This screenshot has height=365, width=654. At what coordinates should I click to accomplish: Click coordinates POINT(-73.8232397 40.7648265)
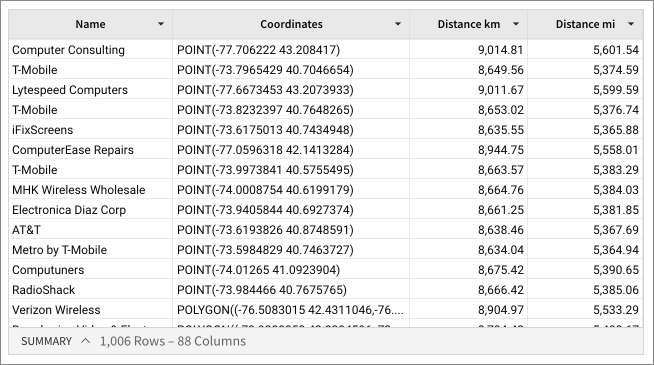265,110
